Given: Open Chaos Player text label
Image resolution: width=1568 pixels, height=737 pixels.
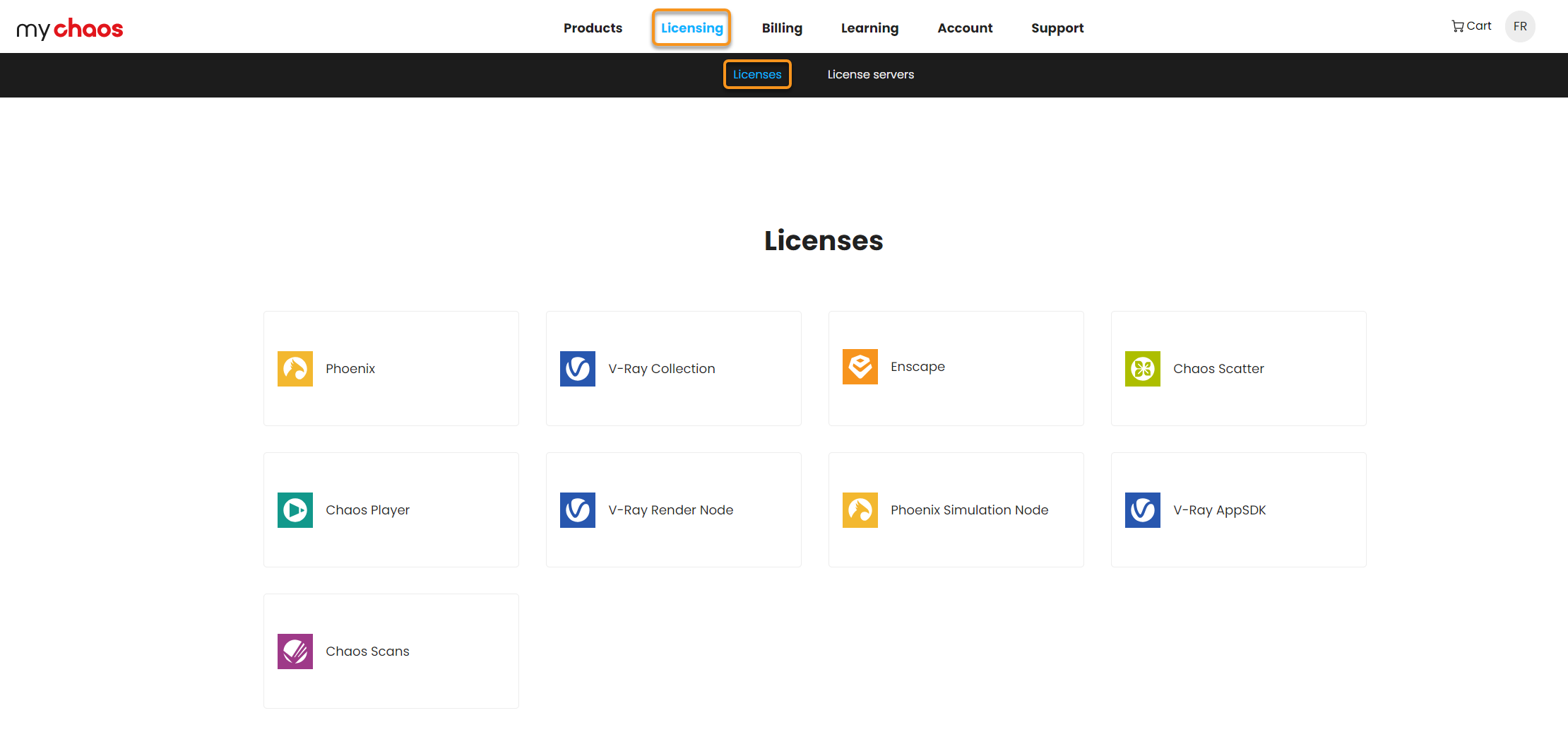Looking at the screenshot, I should click(367, 510).
